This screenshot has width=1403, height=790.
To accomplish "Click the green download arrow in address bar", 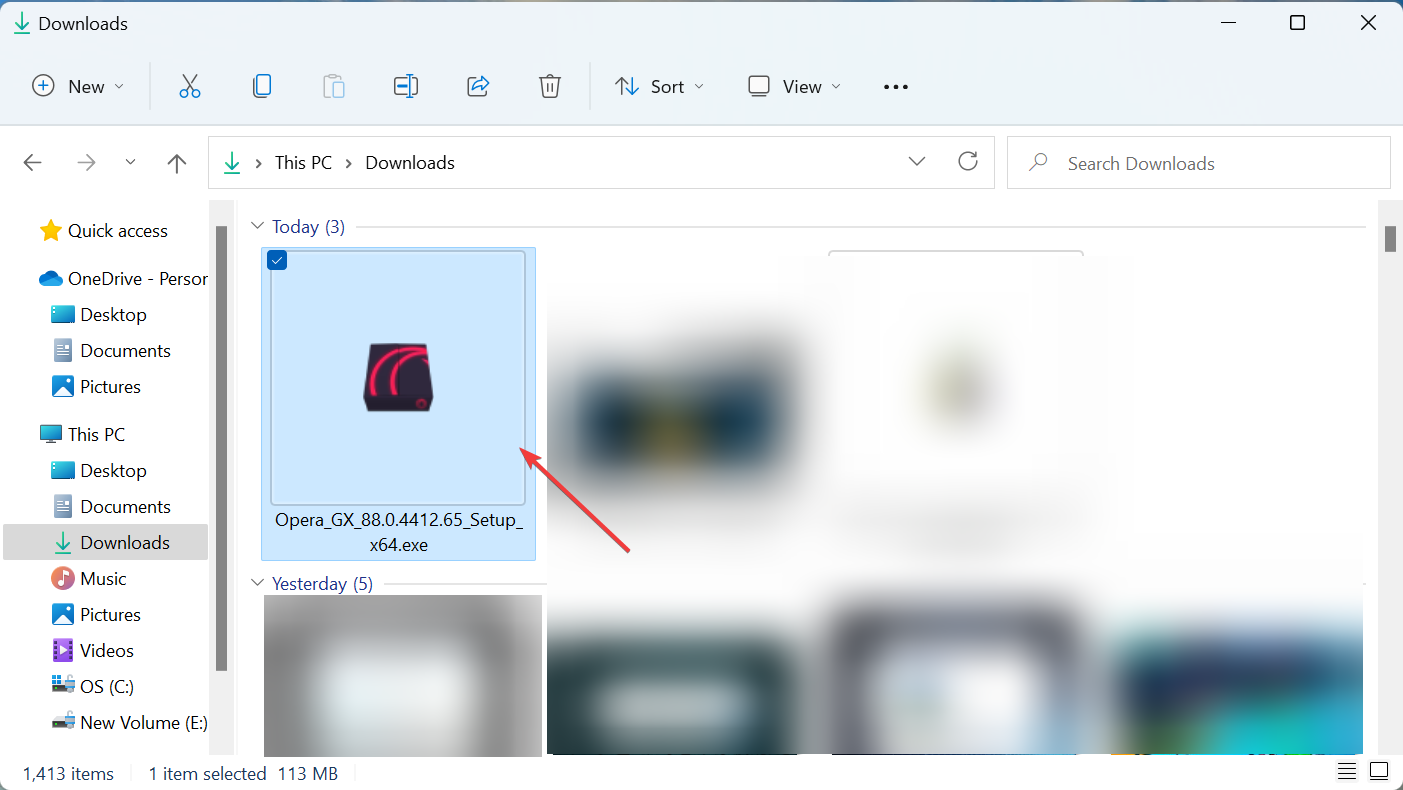I will (x=232, y=163).
